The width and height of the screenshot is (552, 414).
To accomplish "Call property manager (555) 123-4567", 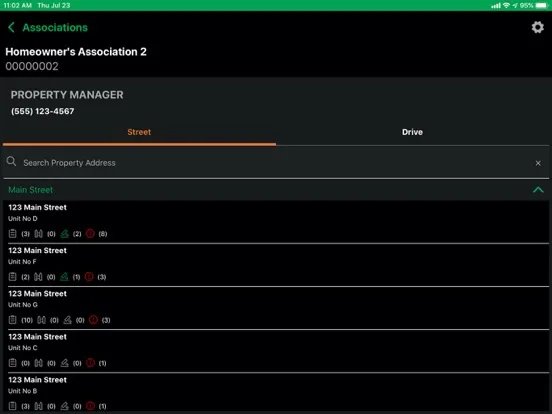I will click(x=43, y=111).
